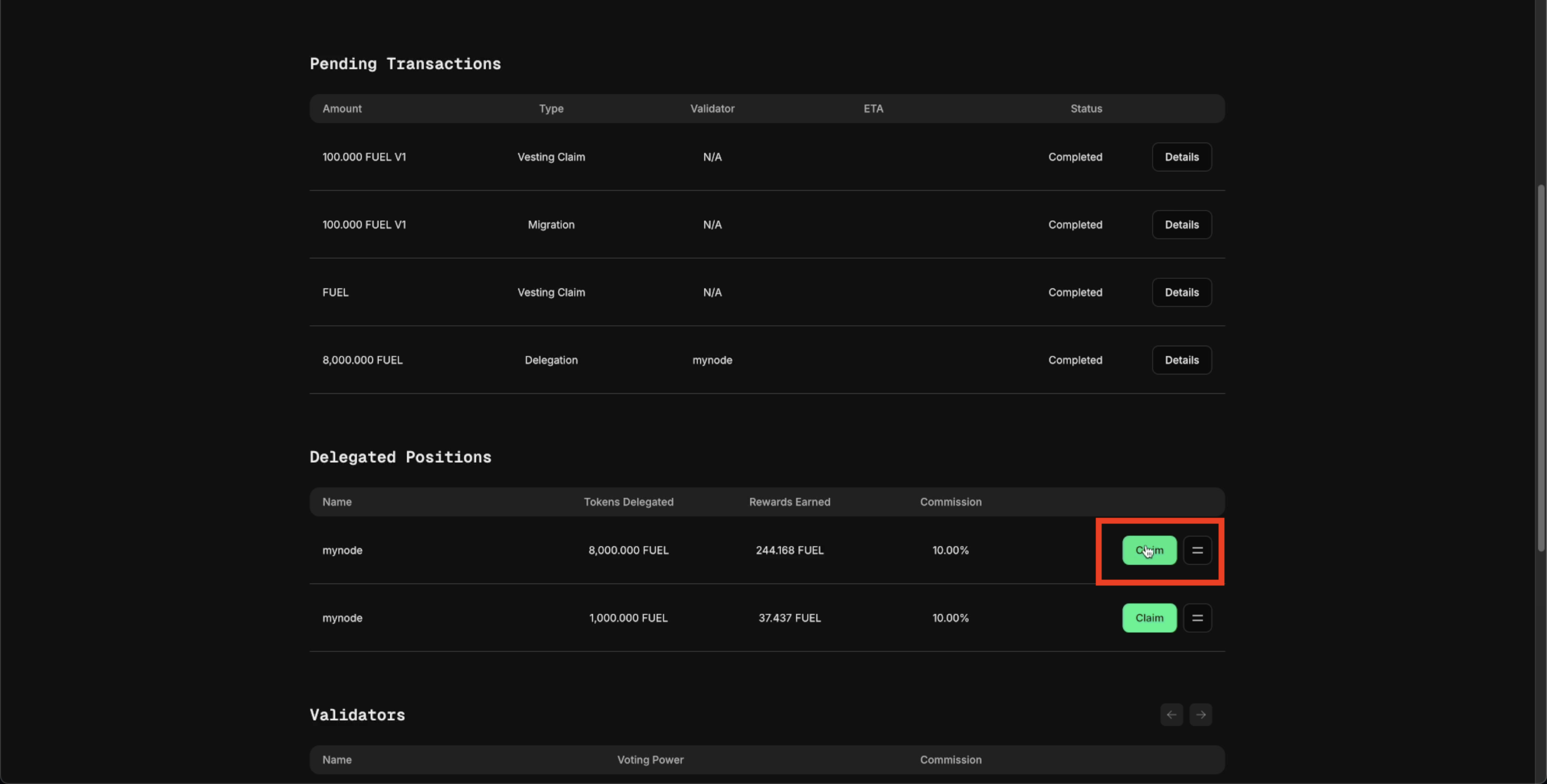The height and width of the screenshot is (784, 1547).
Task: Open menu icon for 1,000.000 FUEL delegation
Action: tap(1197, 618)
